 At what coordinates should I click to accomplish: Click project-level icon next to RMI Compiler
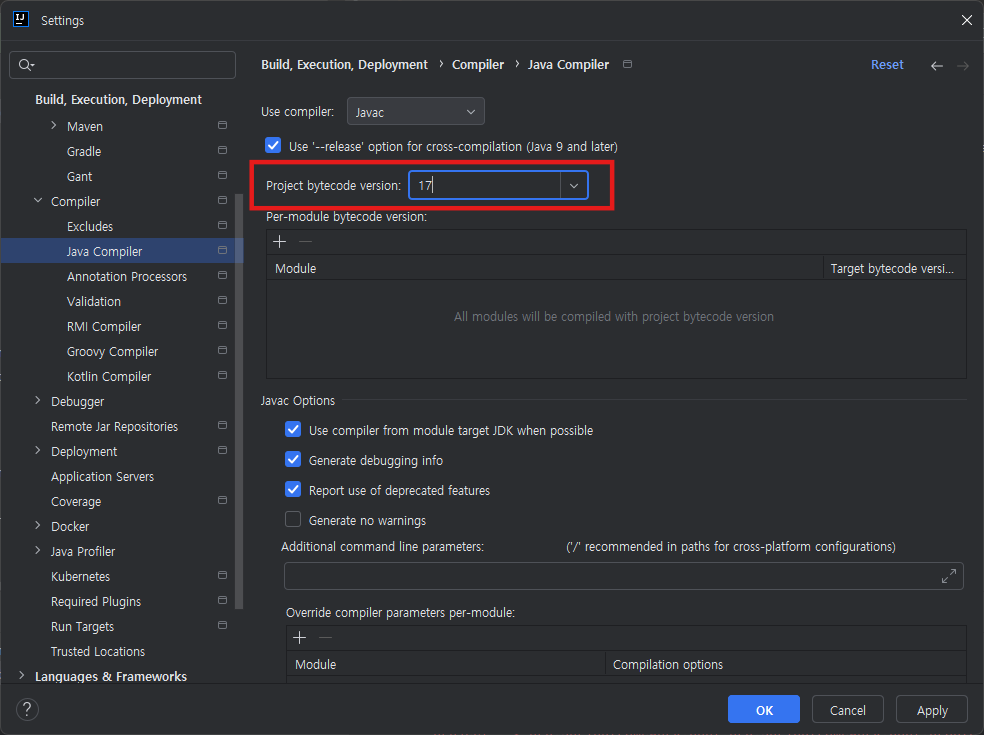pyautogui.click(x=222, y=326)
